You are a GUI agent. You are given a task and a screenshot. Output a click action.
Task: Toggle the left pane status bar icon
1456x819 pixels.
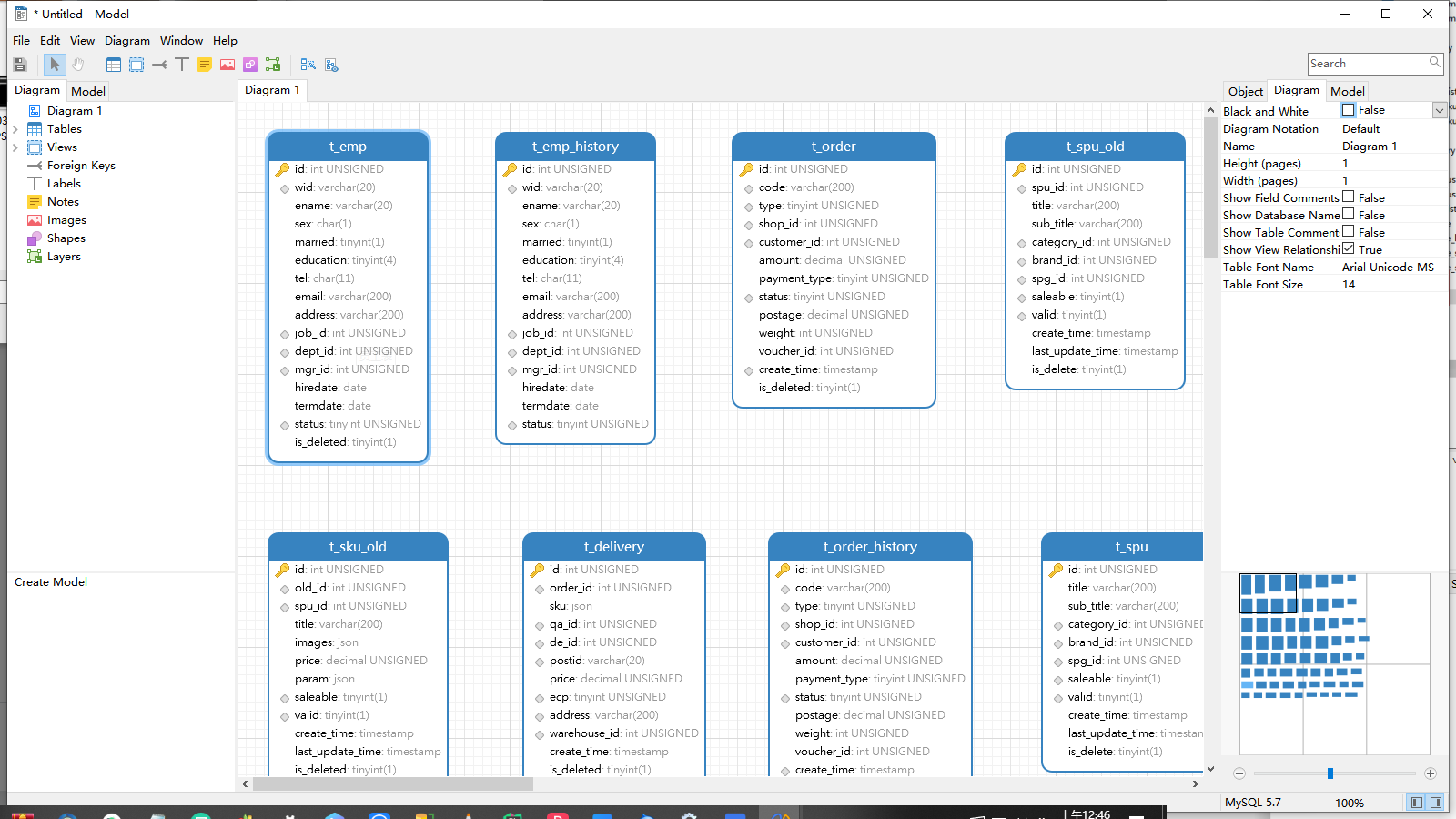click(x=1416, y=803)
